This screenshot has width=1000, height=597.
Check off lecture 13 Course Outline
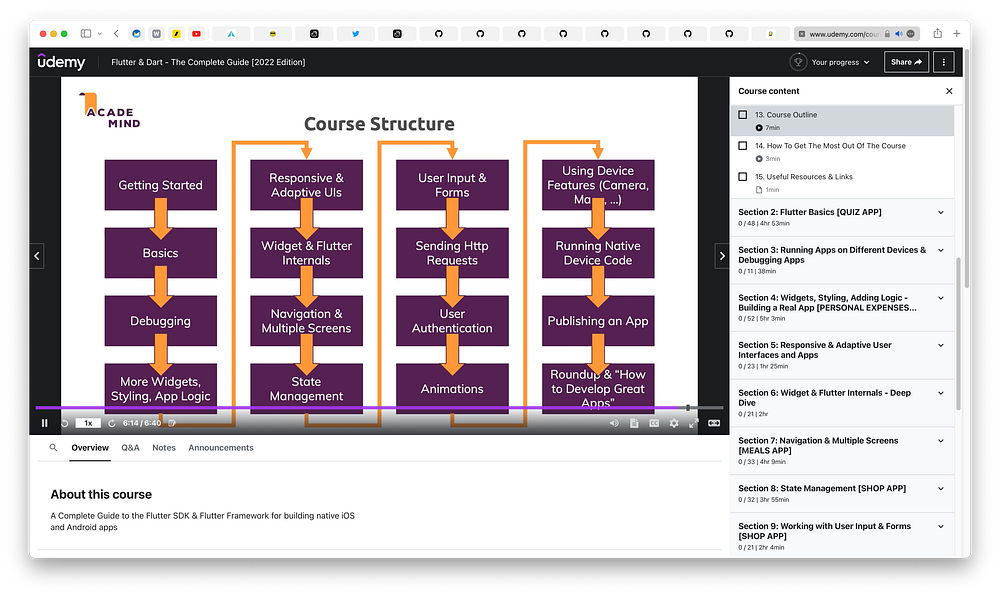pyautogui.click(x=742, y=115)
